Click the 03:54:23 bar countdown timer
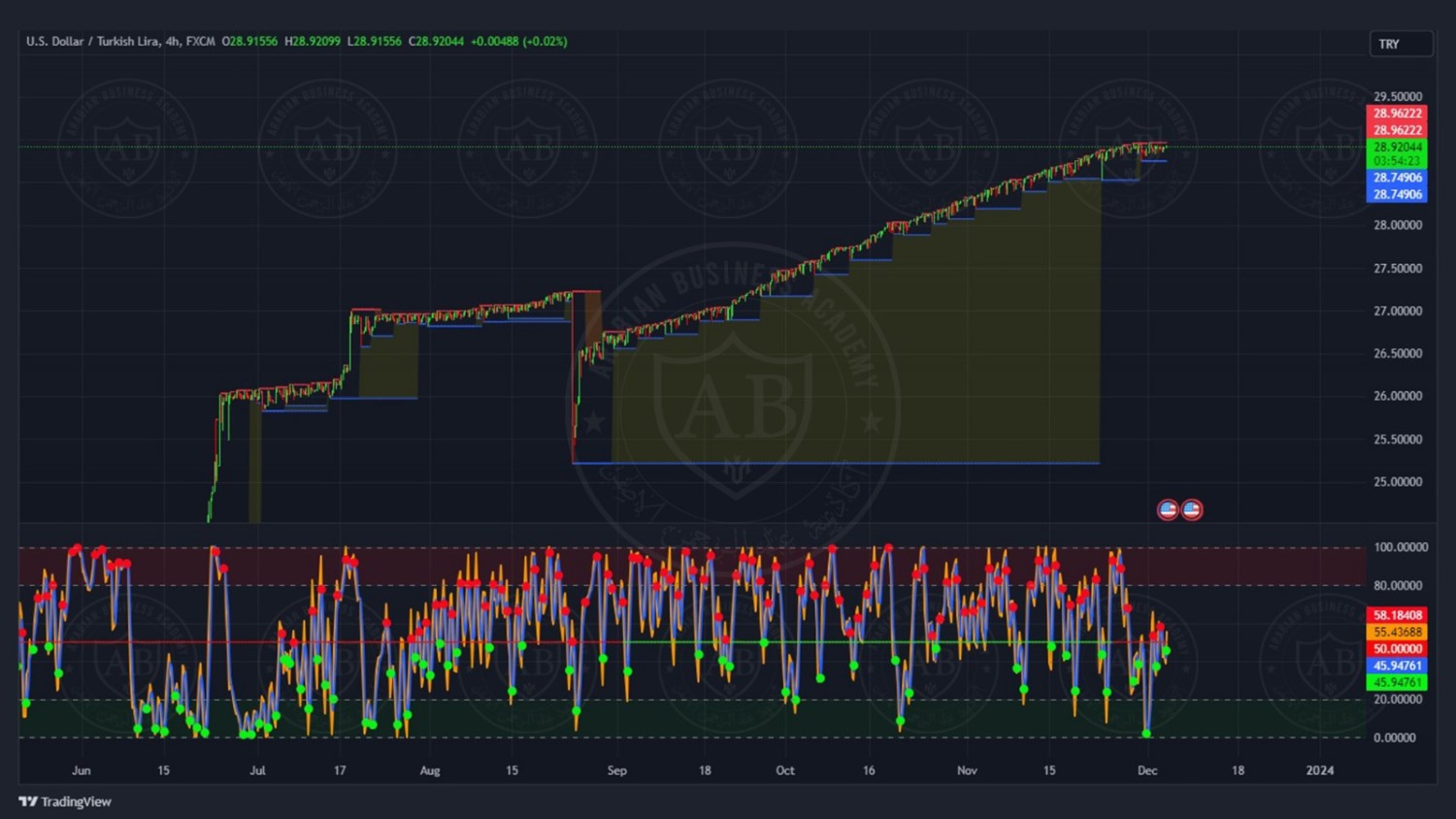1456x819 pixels. tap(1397, 161)
